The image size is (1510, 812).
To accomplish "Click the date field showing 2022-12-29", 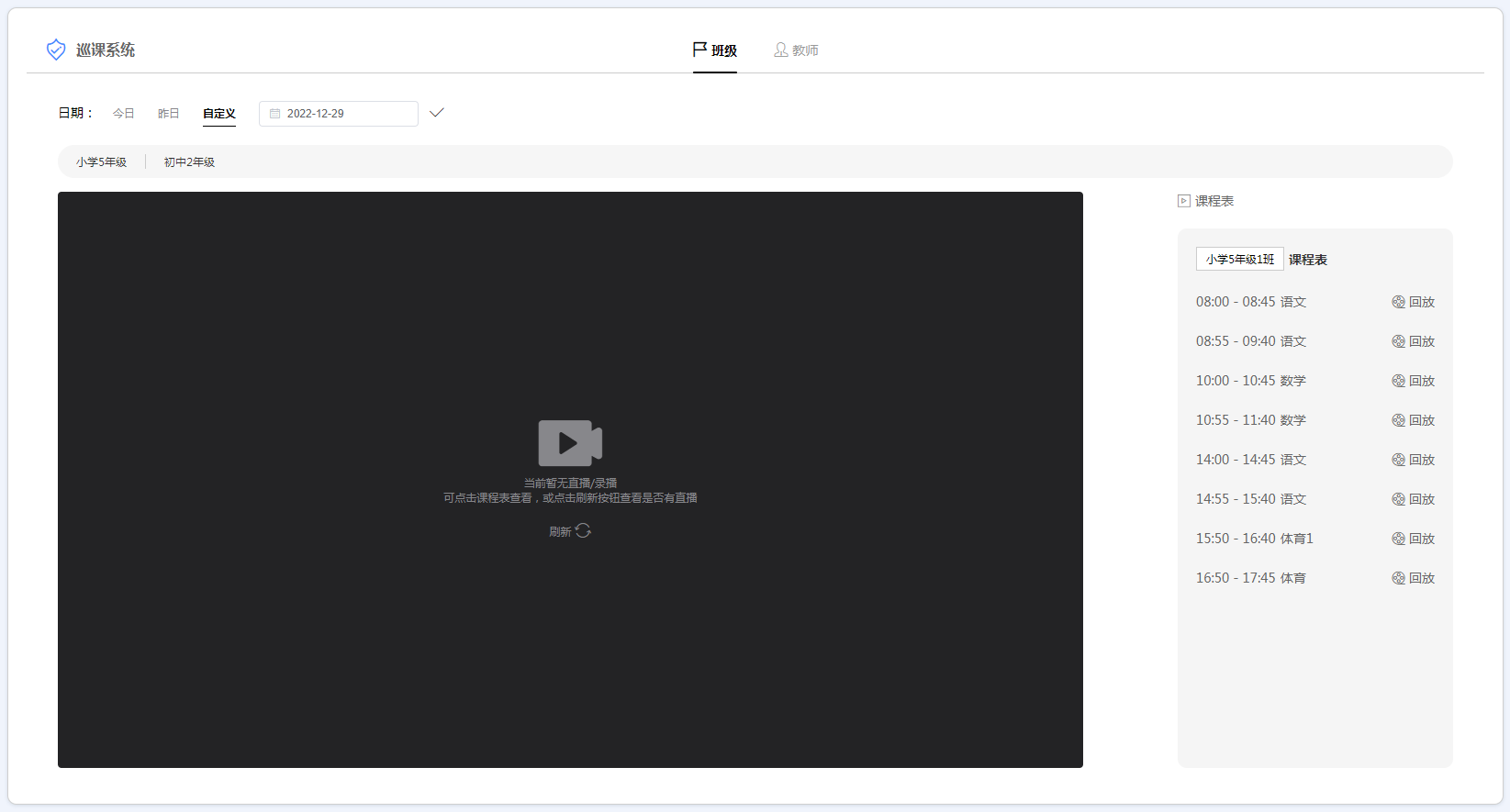I will click(340, 114).
